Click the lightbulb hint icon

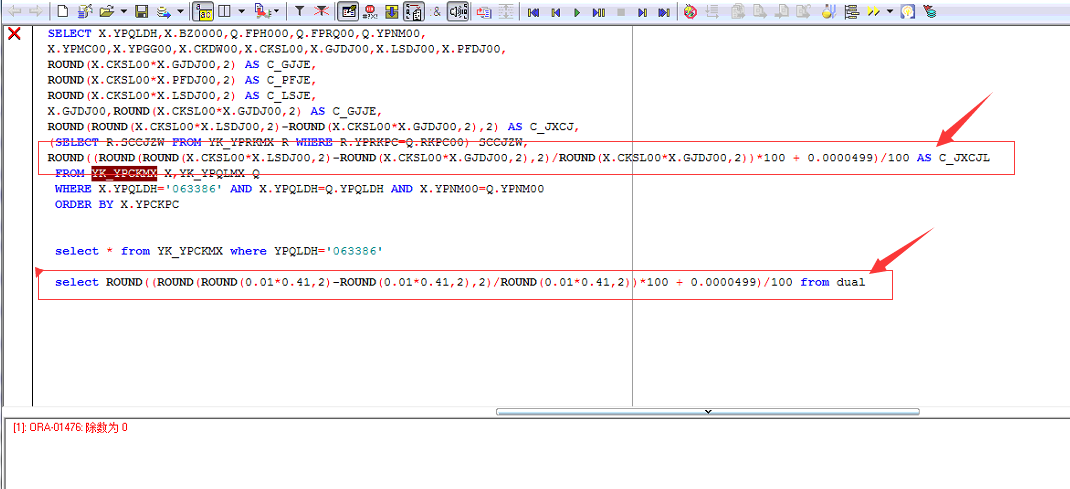tap(908, 12)
